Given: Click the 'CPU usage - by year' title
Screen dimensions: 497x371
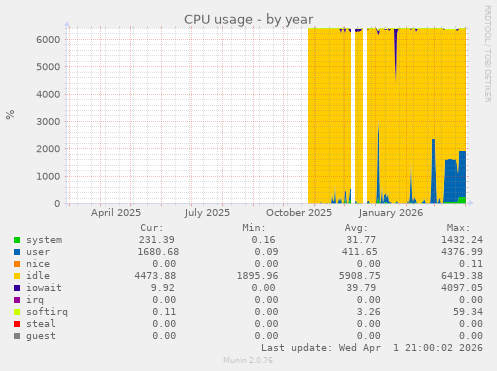Looking at the screenshot, I should (x=249, y=19).
